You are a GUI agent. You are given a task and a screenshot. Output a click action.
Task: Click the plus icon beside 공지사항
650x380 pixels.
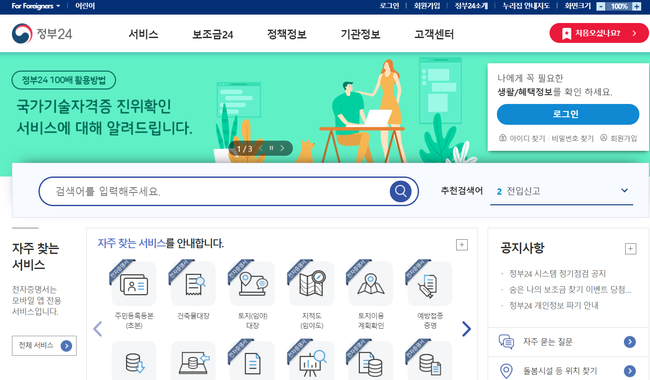(x=631, y=249)
